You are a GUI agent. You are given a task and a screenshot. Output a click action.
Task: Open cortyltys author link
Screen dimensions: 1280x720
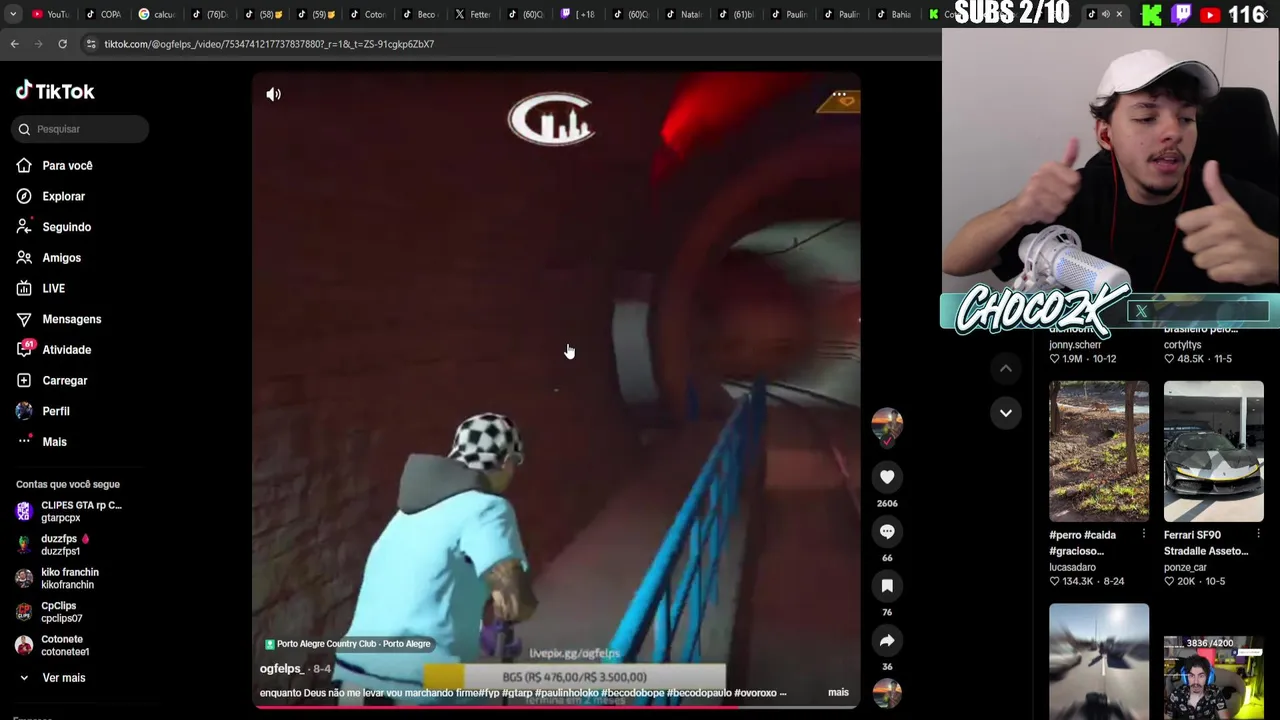(x=1183, y=345)
